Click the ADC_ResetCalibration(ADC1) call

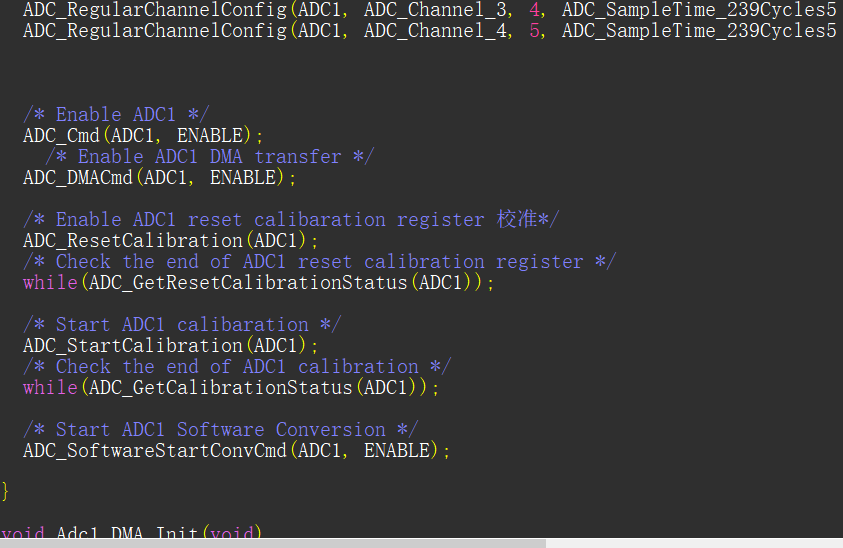point(170,240)
